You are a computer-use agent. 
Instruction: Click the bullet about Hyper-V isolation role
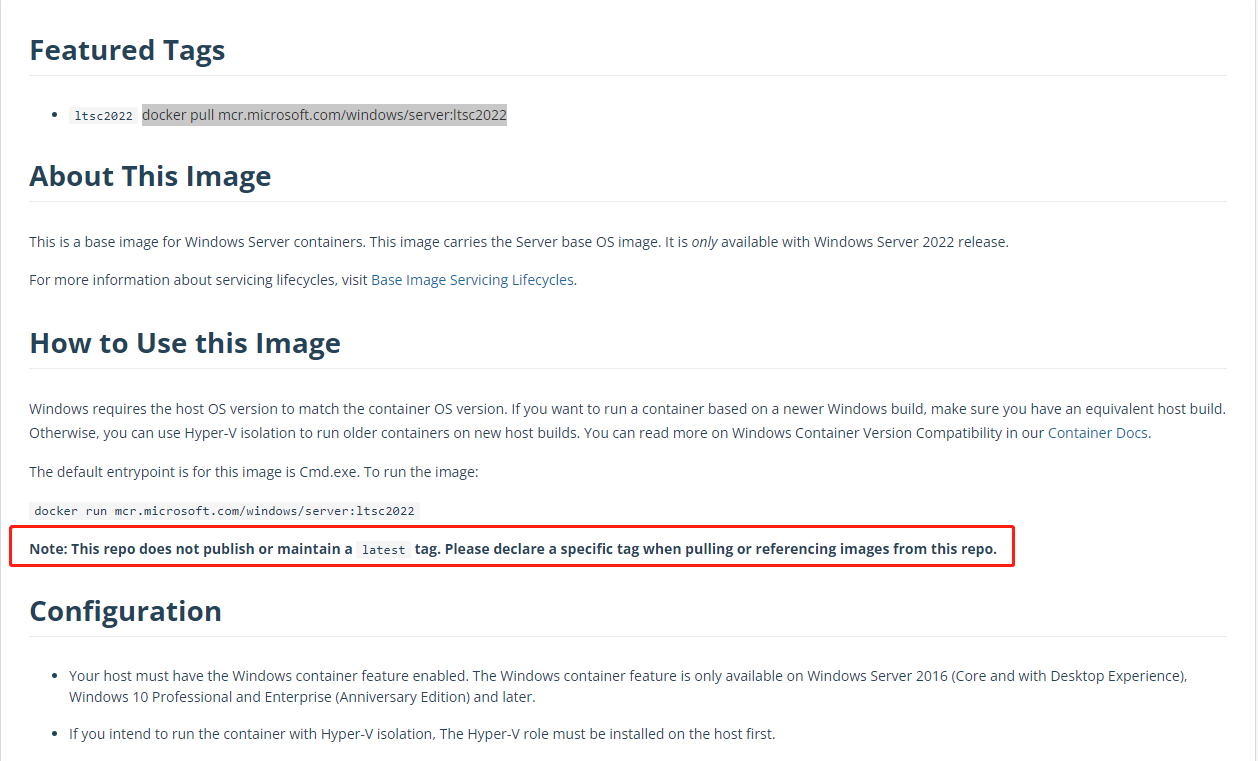click(x=422, y=734)
